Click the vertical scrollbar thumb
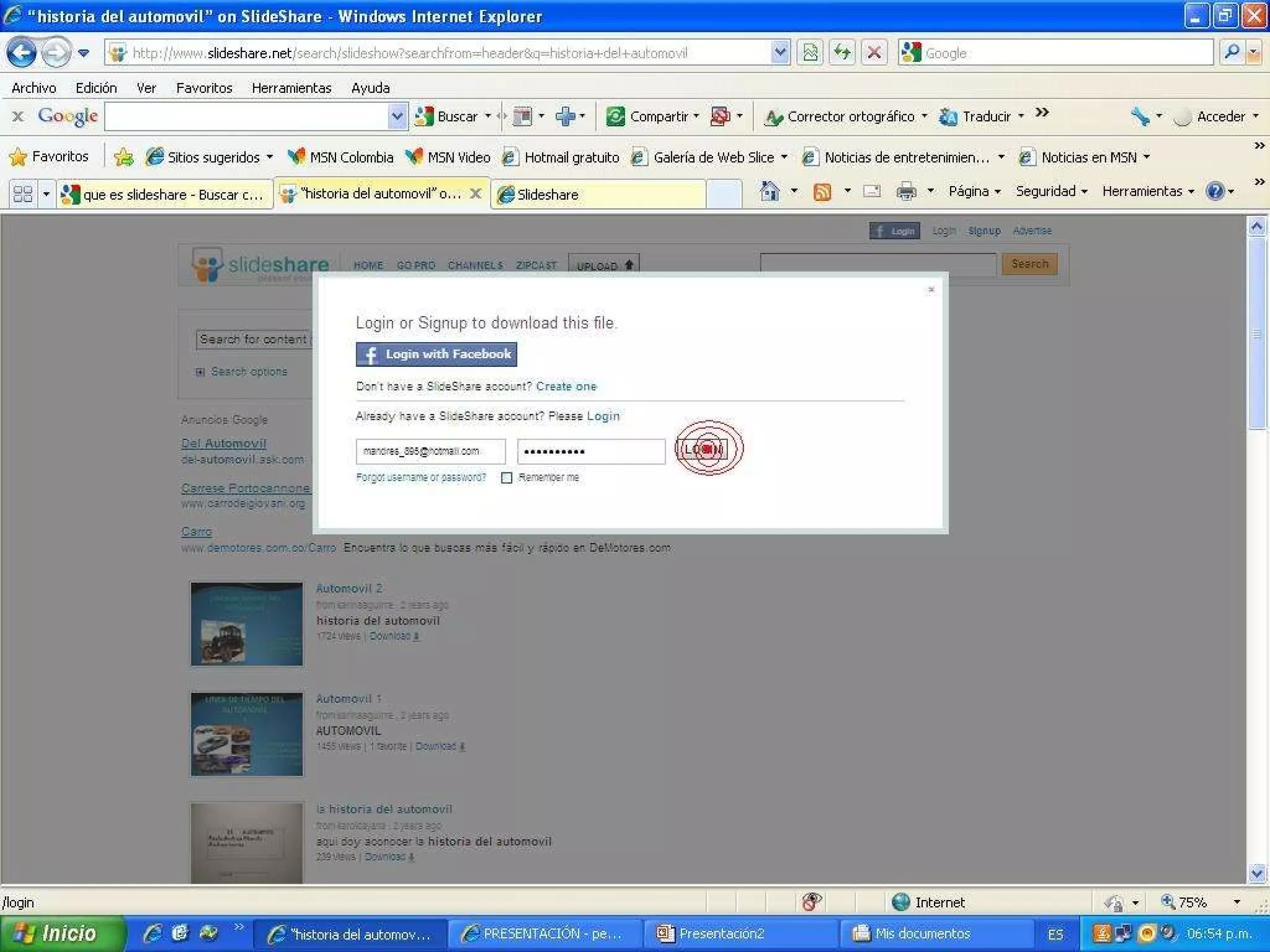Viewport: 1270px width, 952px height. click(x=1256, y=333)
